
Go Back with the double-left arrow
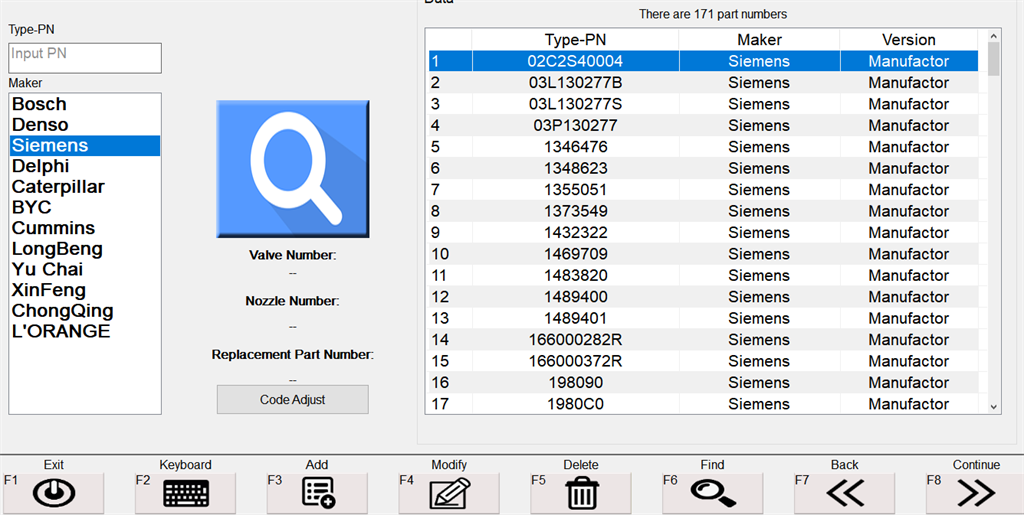click(x=845, y=493)
